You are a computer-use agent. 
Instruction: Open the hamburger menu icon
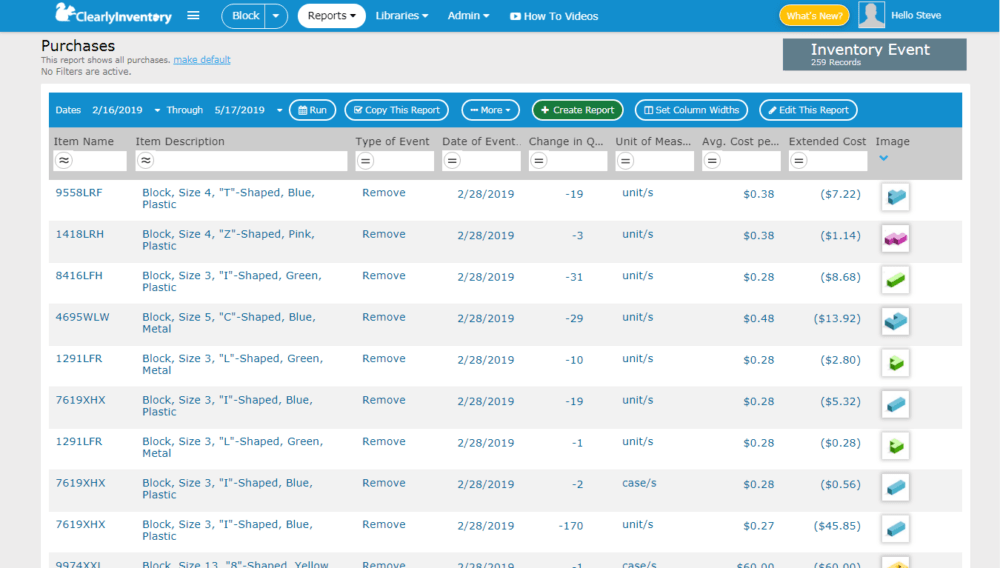pos(193,15)
